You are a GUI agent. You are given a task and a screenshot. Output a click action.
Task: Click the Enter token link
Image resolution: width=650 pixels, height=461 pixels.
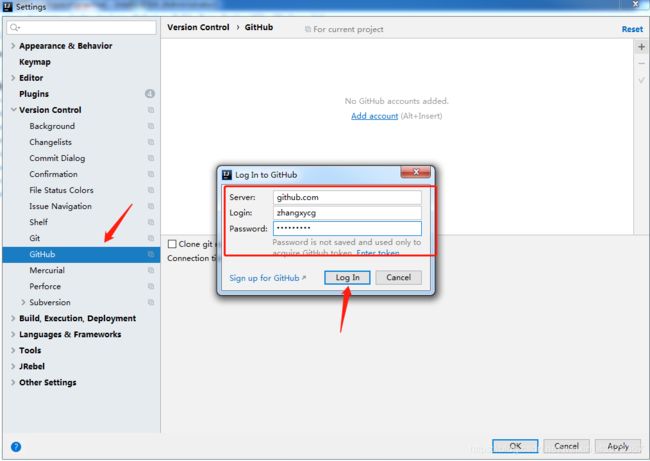click(x=378, y=252)
